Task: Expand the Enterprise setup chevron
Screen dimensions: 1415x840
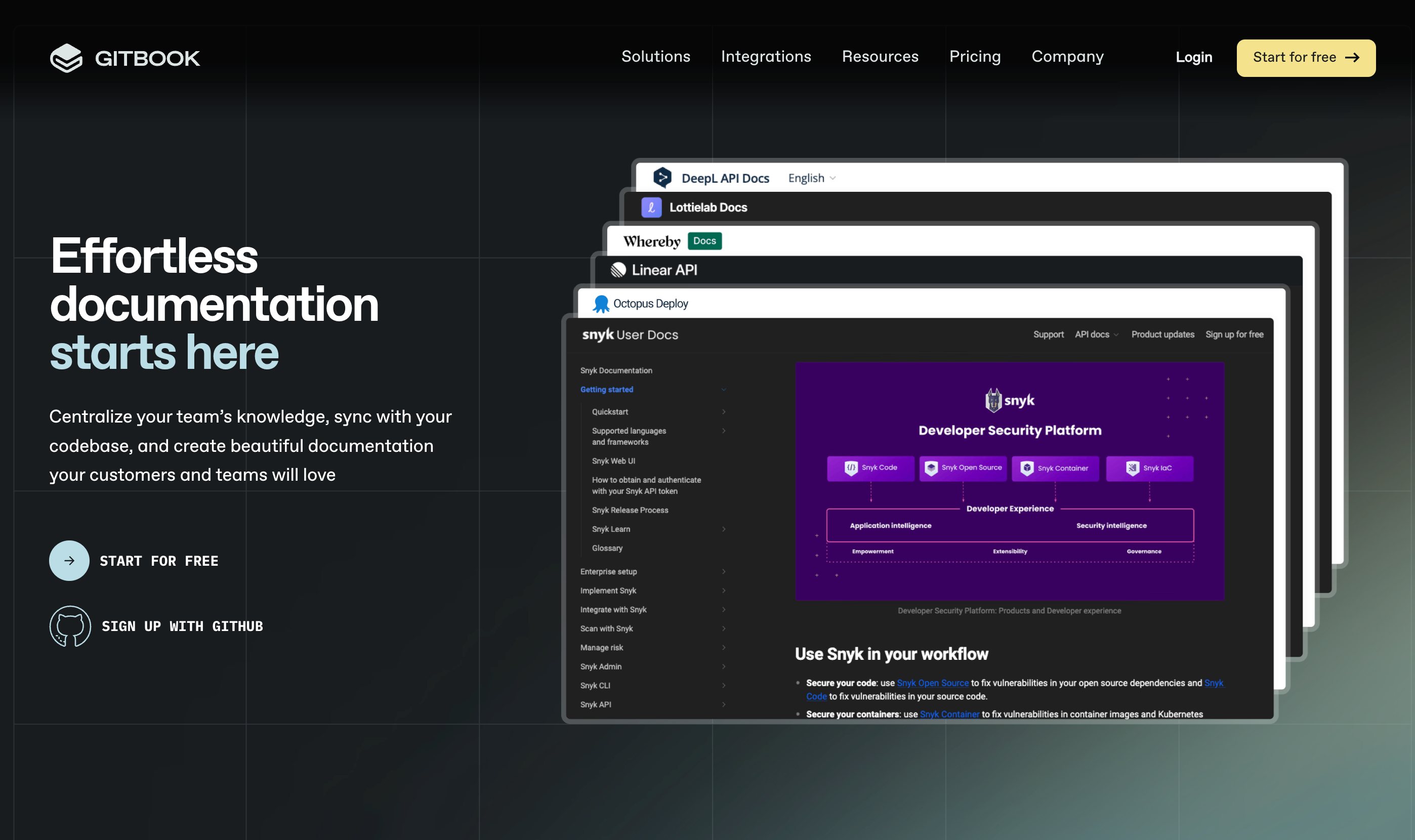Action: pos(723,572)
